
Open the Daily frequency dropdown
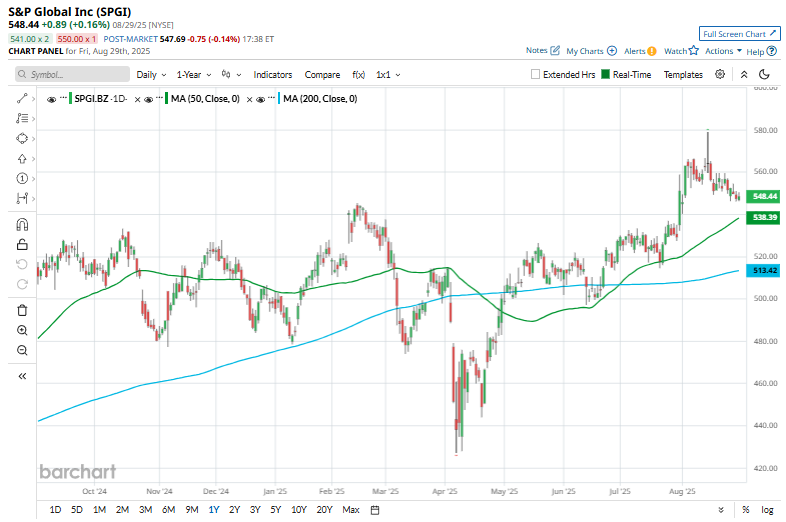pos(151,74)
